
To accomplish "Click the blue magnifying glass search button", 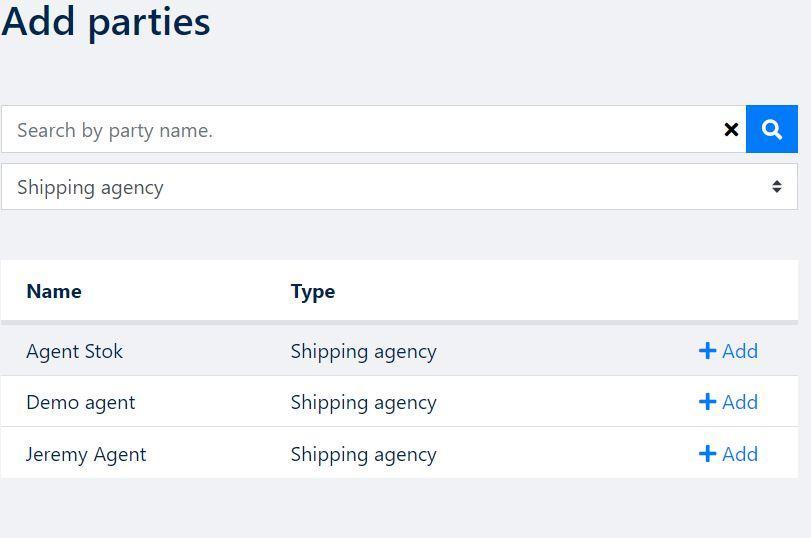I will tap(772, 129).
